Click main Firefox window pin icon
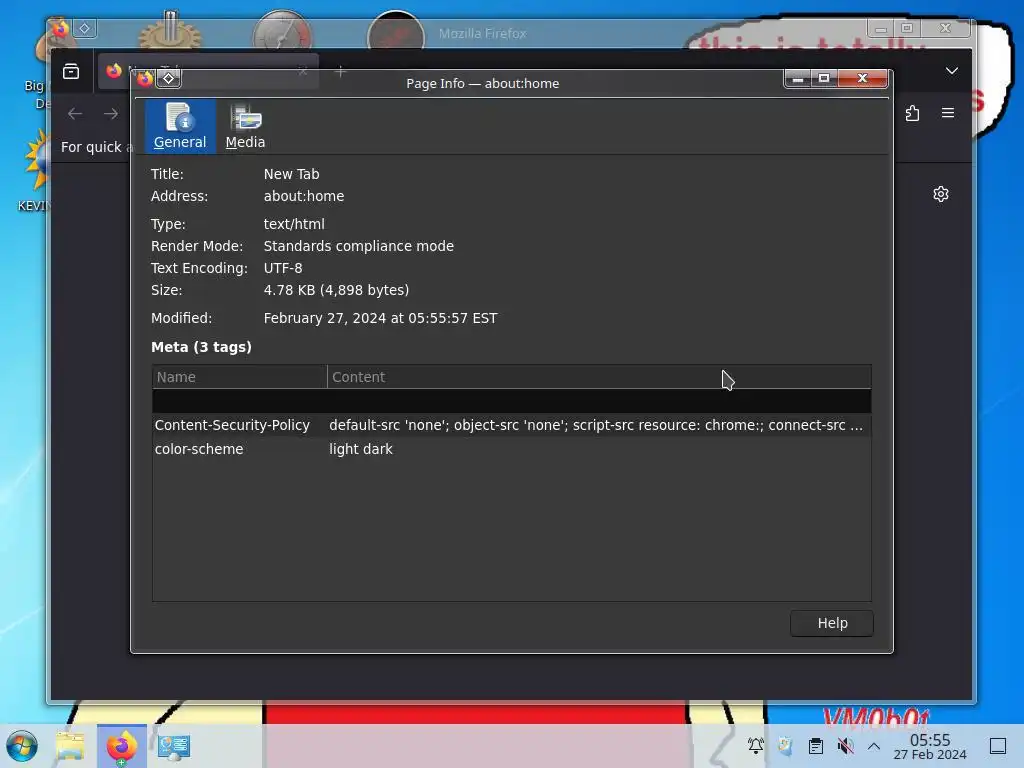Viewport: 1024px width, 768px height. pyautogui.click(x=84, y=28)
